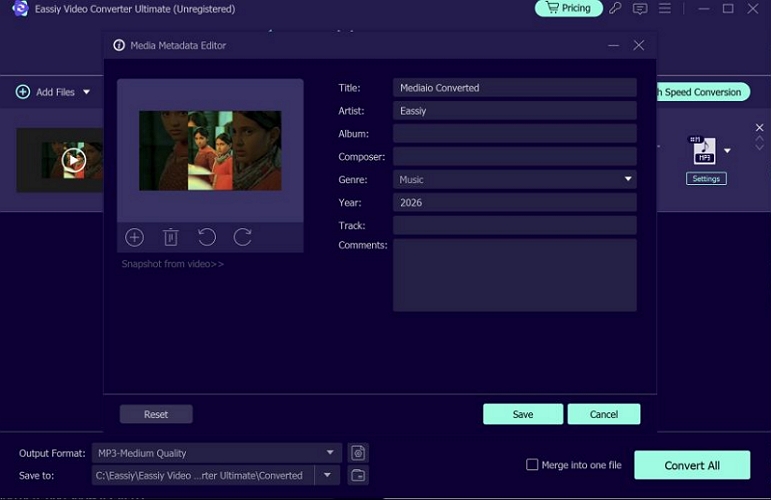Click into the Comments text area
The height and width of the screenshot is (500, 771).
514,275
